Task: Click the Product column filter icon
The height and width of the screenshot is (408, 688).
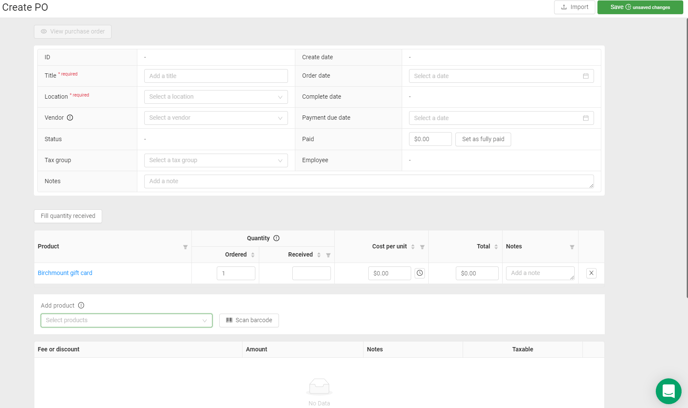Action: [185, 247]
